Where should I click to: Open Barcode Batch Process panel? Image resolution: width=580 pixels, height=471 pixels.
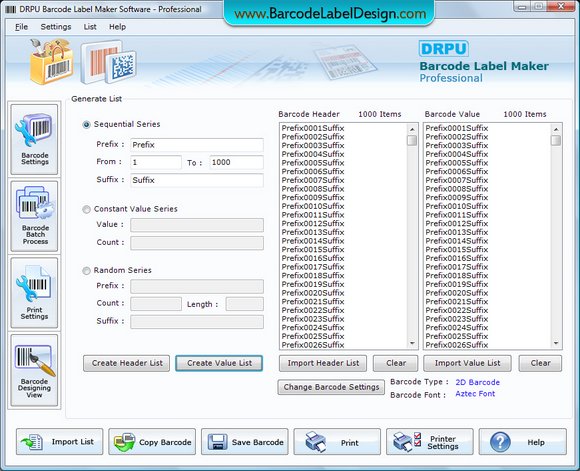click(x=34, y=216)
